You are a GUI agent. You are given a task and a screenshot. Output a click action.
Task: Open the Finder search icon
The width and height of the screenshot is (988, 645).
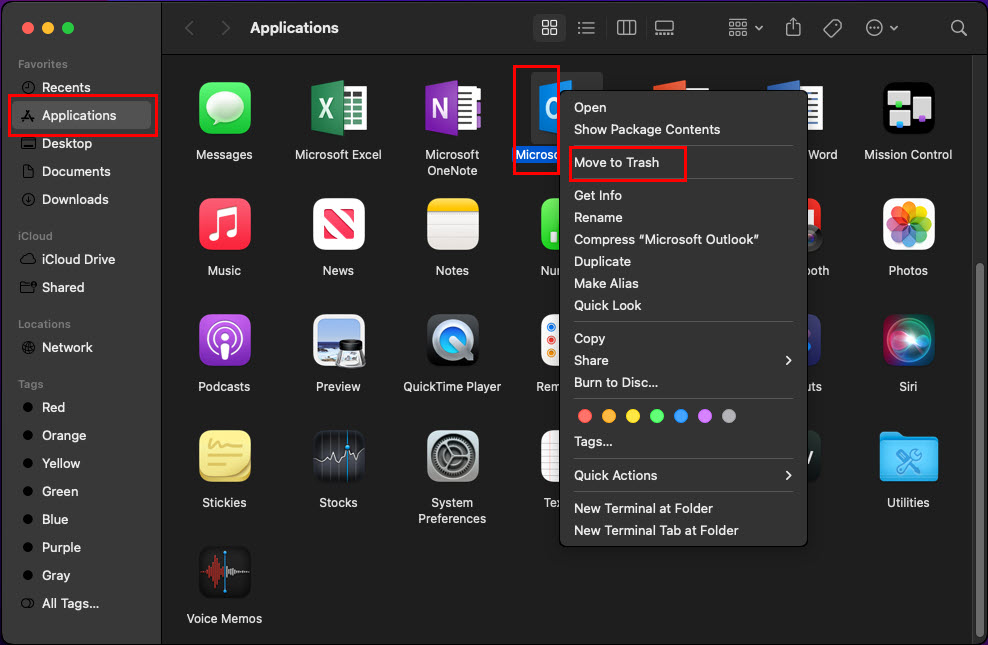point(958,28)
